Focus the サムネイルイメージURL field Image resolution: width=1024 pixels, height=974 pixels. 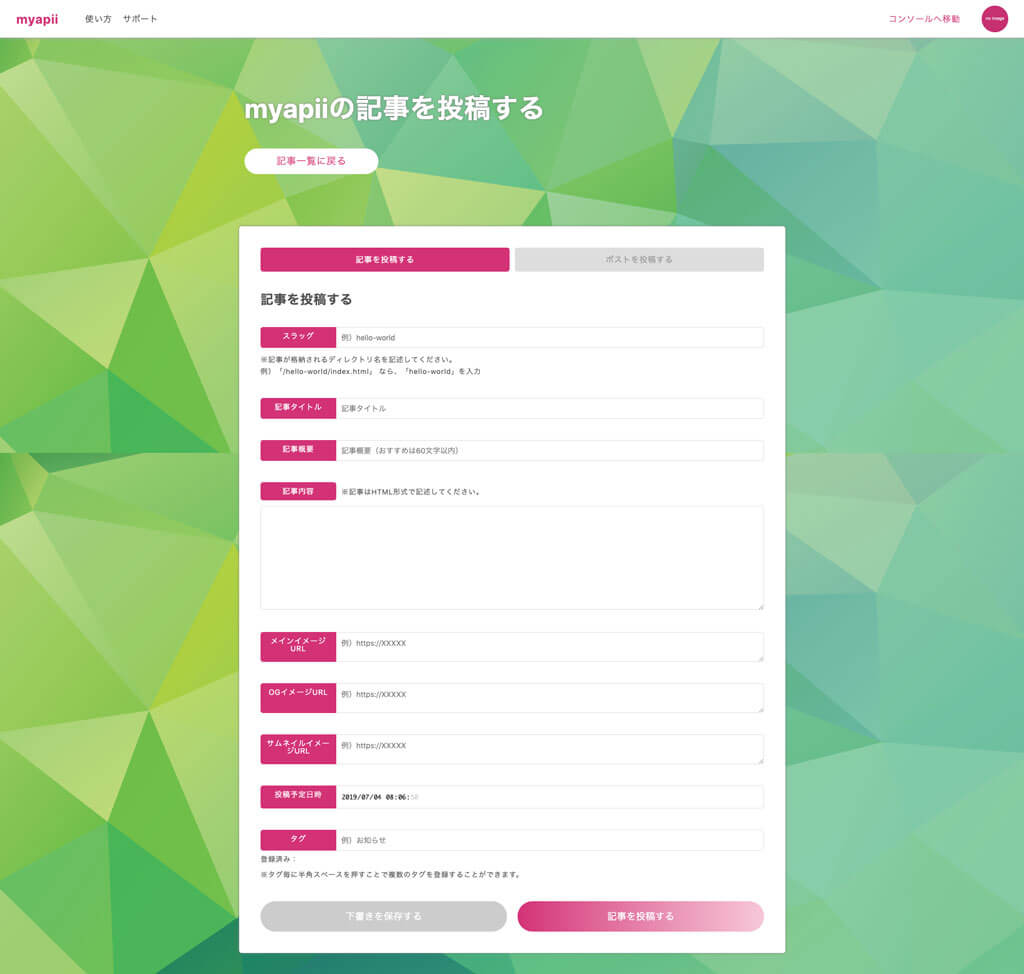coord(549,749)
